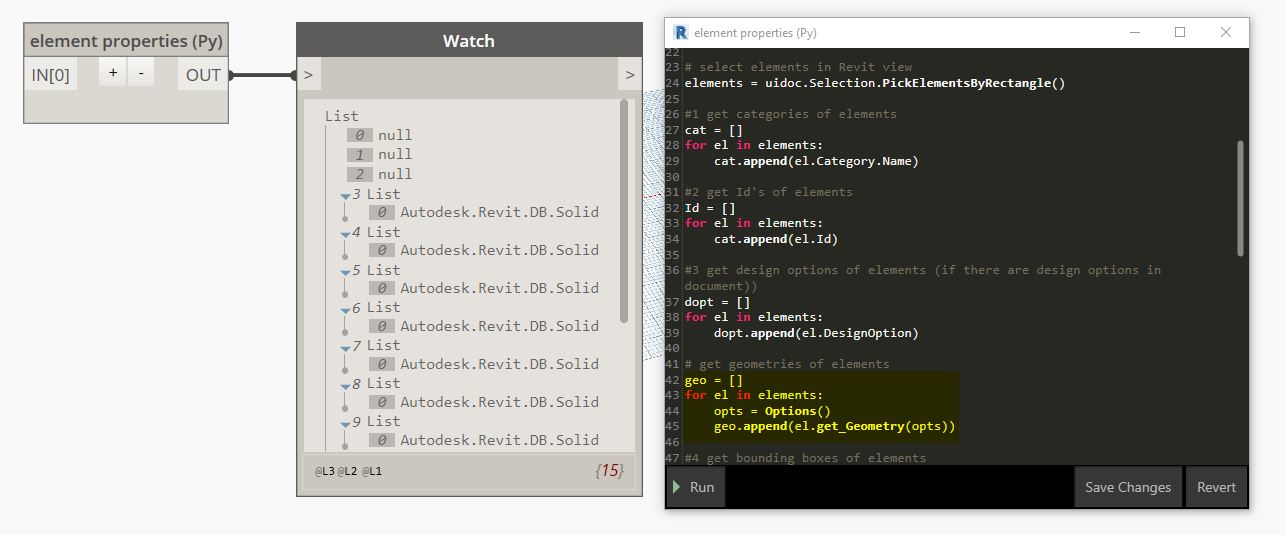Screen dimensions: 1286x535
Task: Click code line 24 PickElementsByRectangle
Action: [875, 83]
